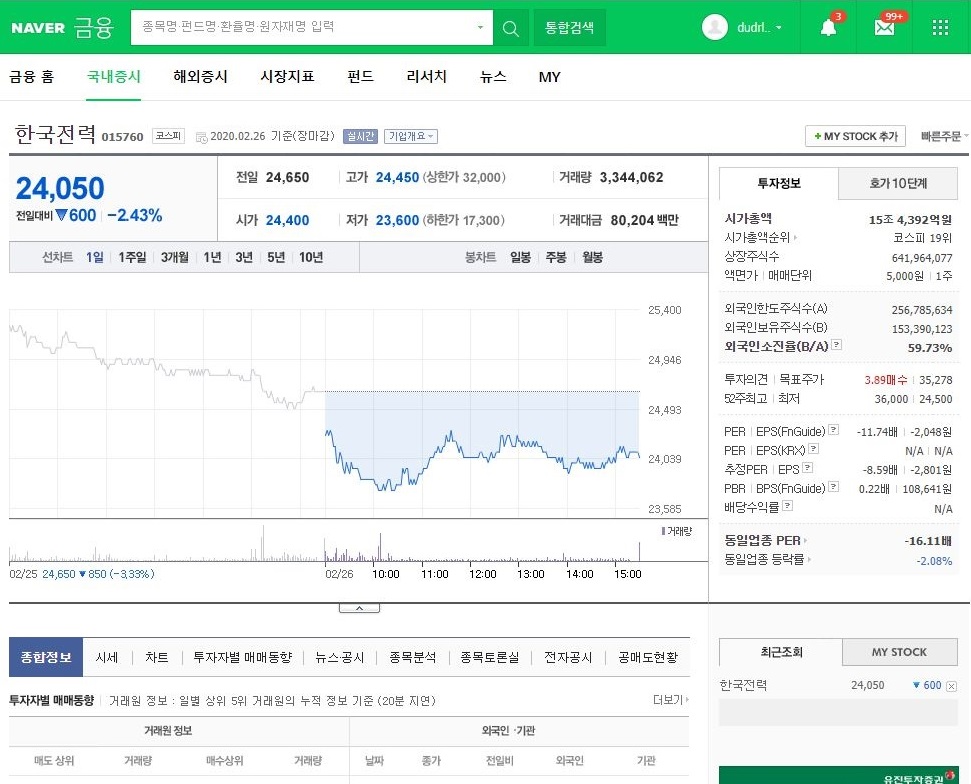Click MY STOCK 추가 button
Viewport: 971px width, 784px height.
[855, 136]
